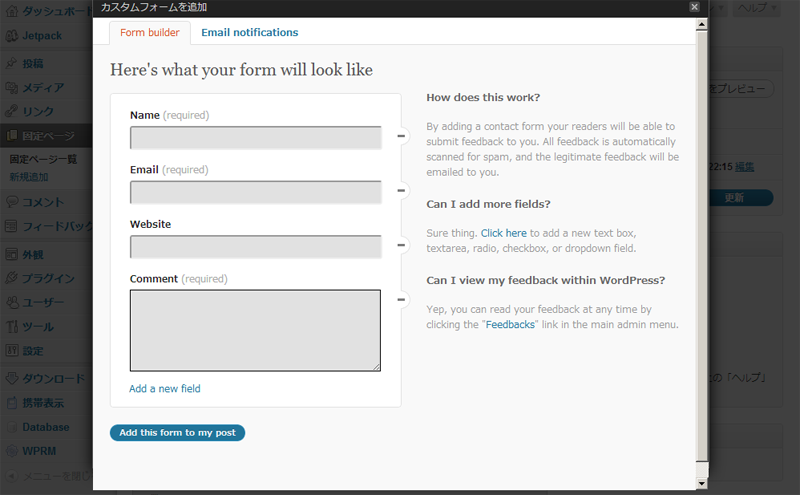Click the Name field label

click(x=145, y=115)
